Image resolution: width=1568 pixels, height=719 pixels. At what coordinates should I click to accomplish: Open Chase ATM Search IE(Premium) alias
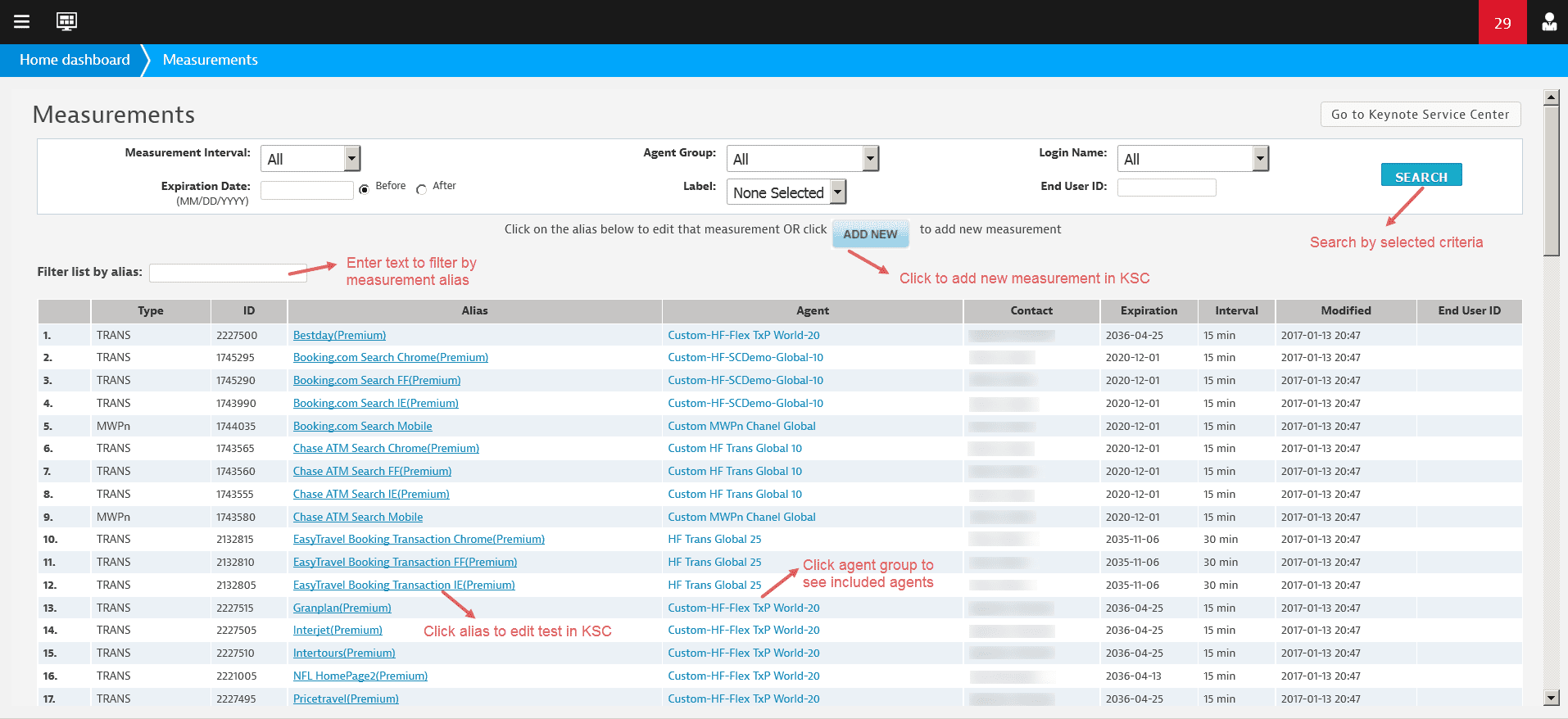click(371, 494)
